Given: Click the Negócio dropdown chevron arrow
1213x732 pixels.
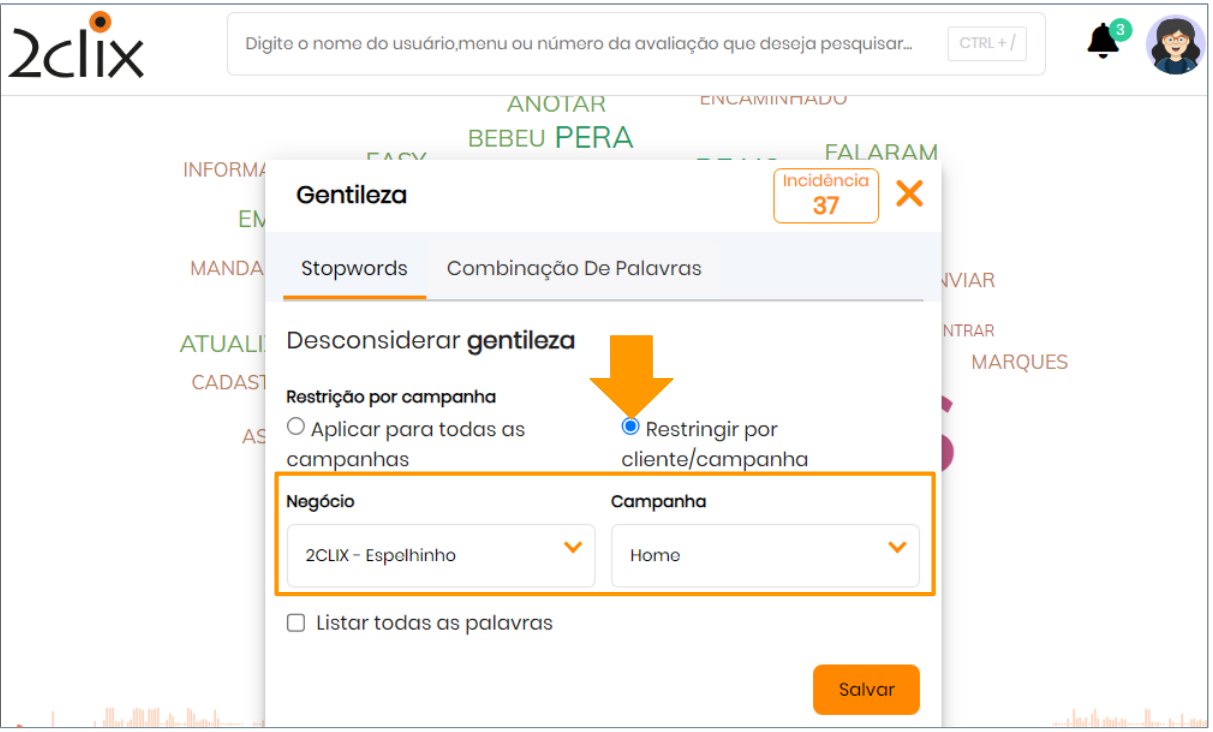Looking at the screenshot, I should tap(573, 547).
